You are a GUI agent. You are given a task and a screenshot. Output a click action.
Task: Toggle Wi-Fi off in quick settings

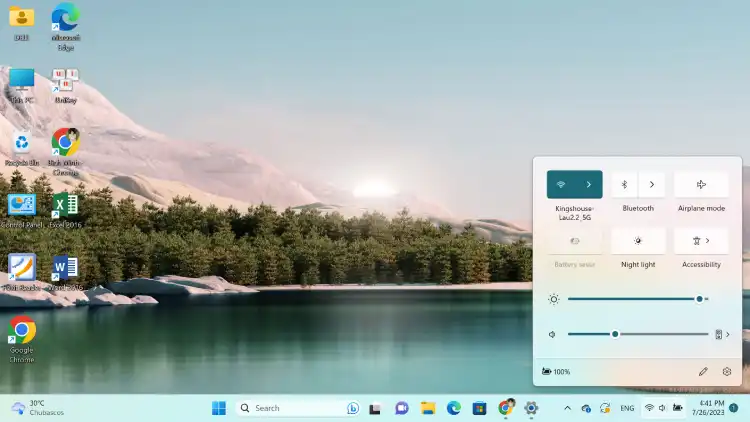click(561, 185)
